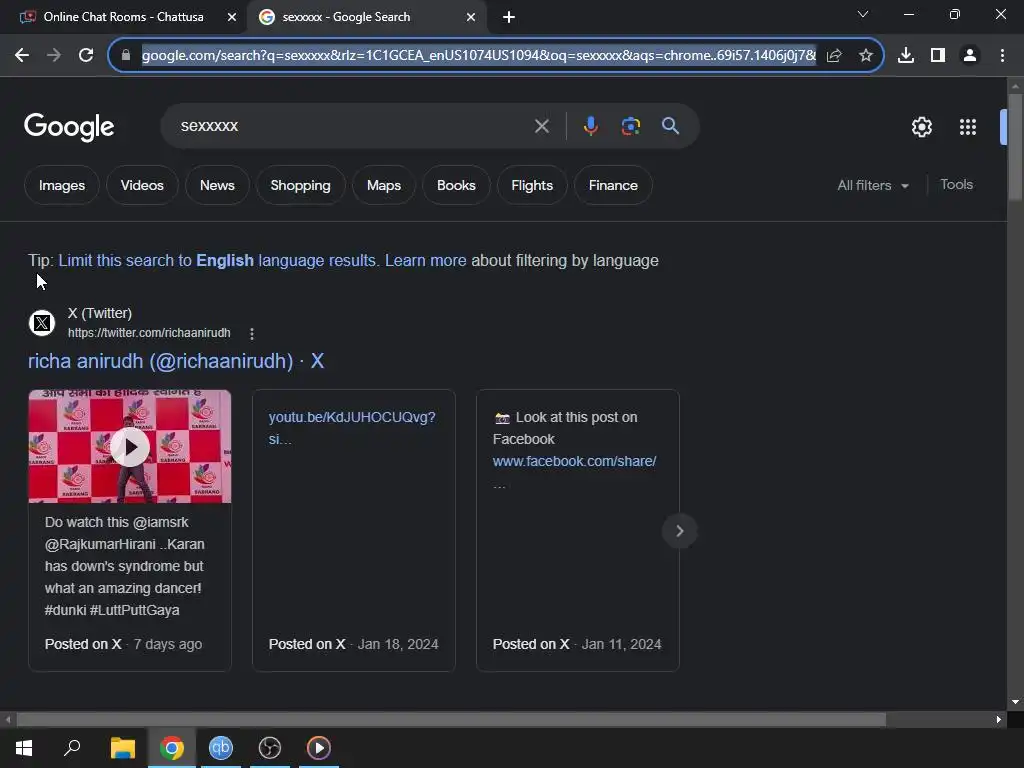The width and height of the screenshot is (1024, 768).
Task: Open OBS Studio from taskbar
Action: point(270,748)
